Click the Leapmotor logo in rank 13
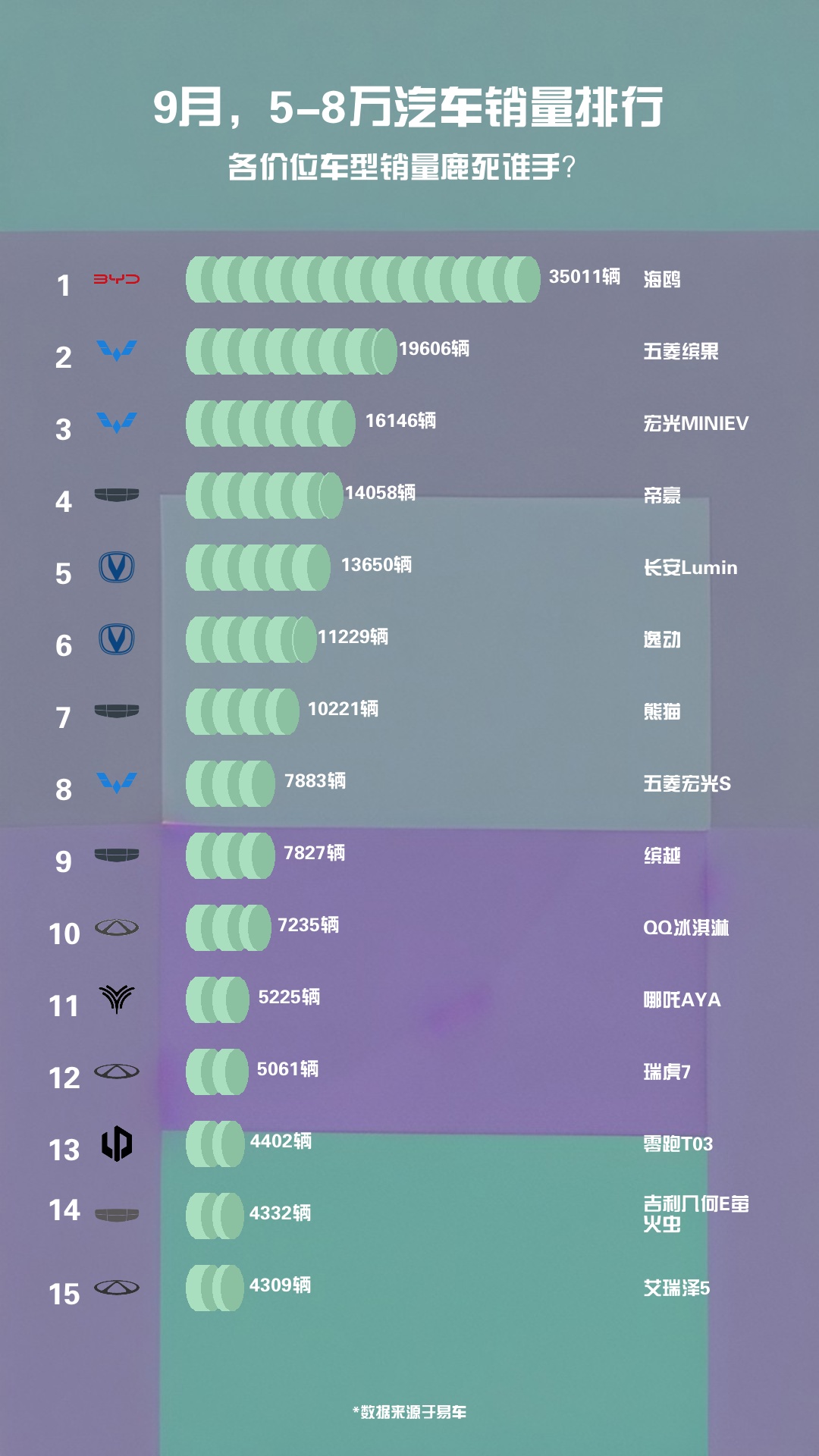This screenshot has width=819, height=1456. pos(117,1144)
